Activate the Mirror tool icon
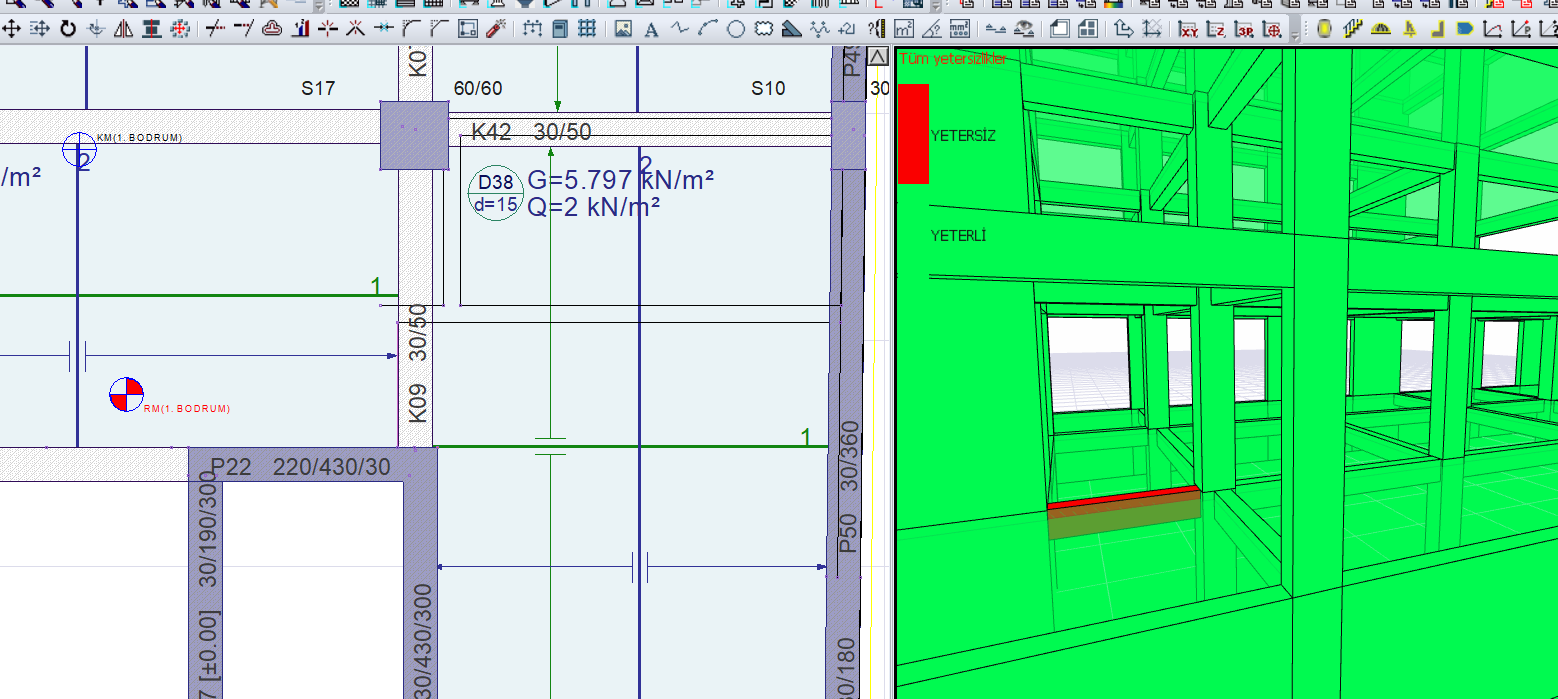The height and width of the screenshot is (699, 1558). [124, 29]
